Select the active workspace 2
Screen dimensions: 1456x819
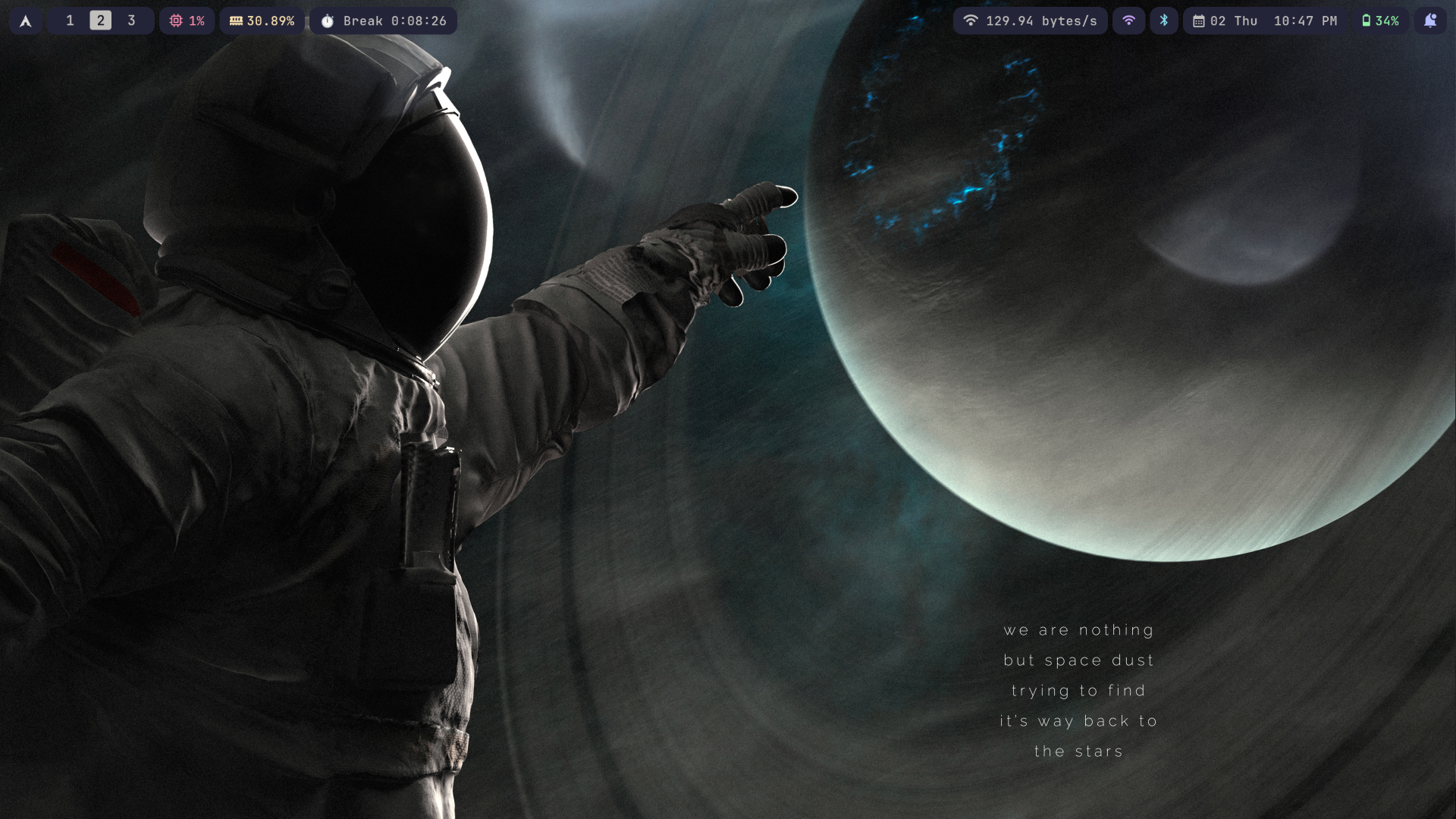coord(100,20)
